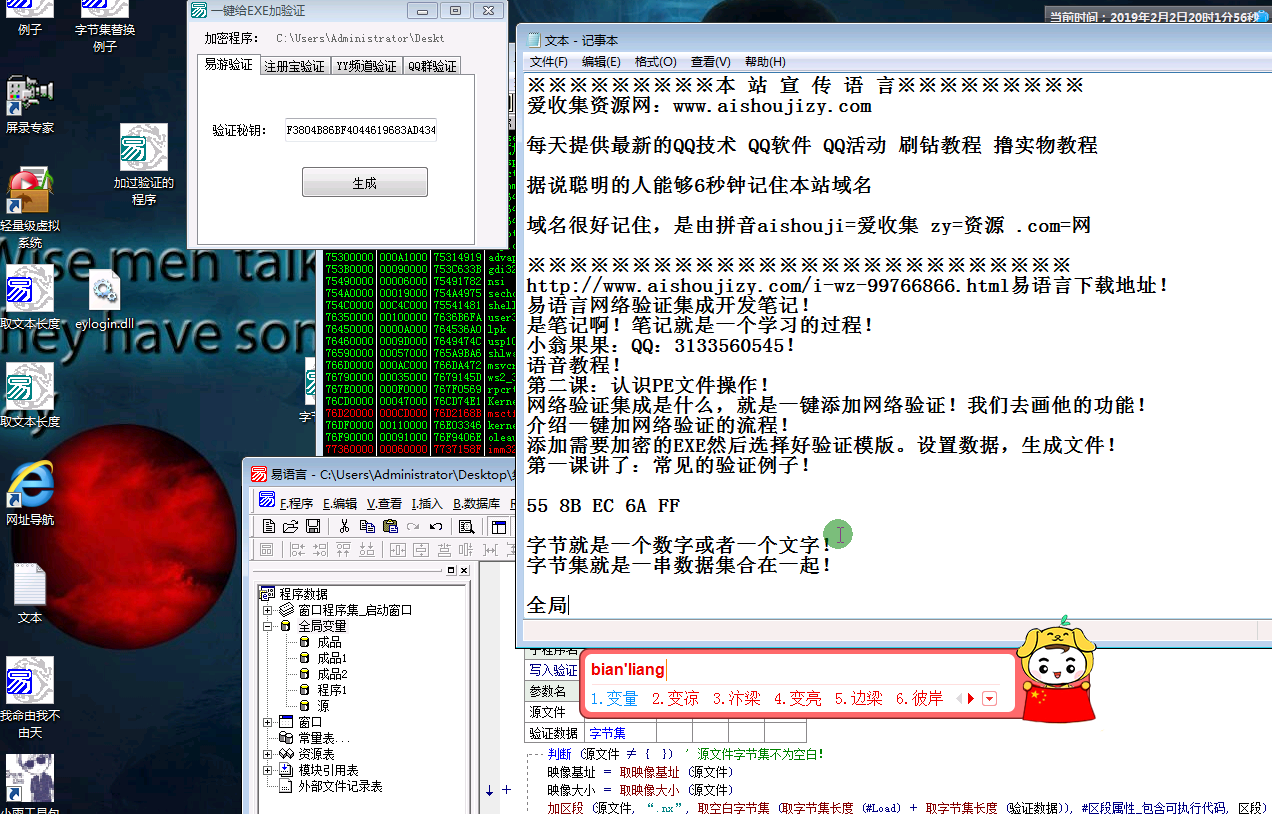Select the 文本 text file desktop icon

(x=30, y=594)
